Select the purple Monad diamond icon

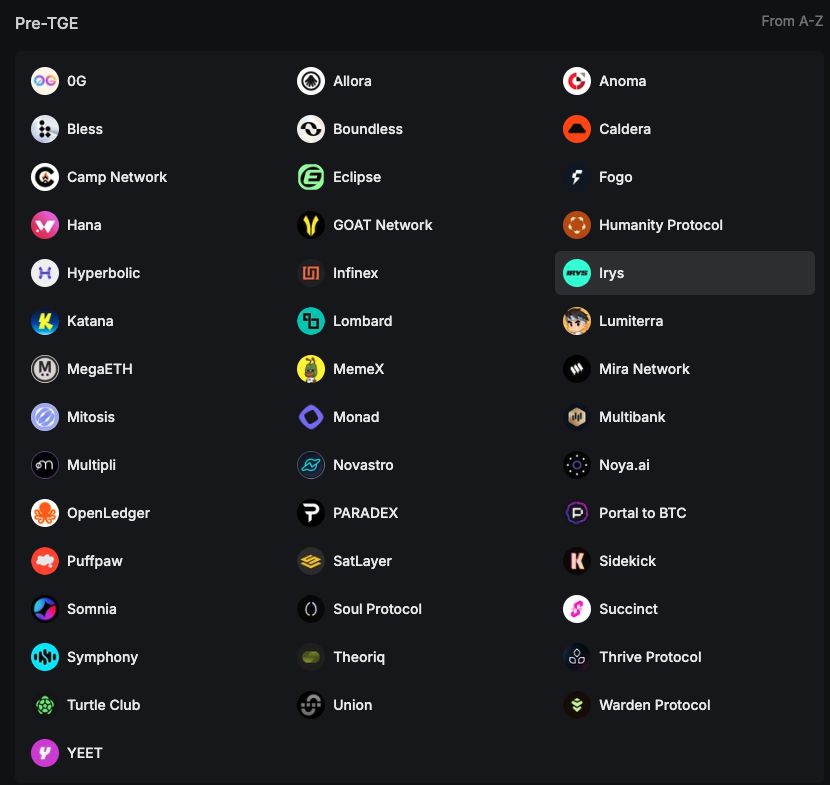311,417
